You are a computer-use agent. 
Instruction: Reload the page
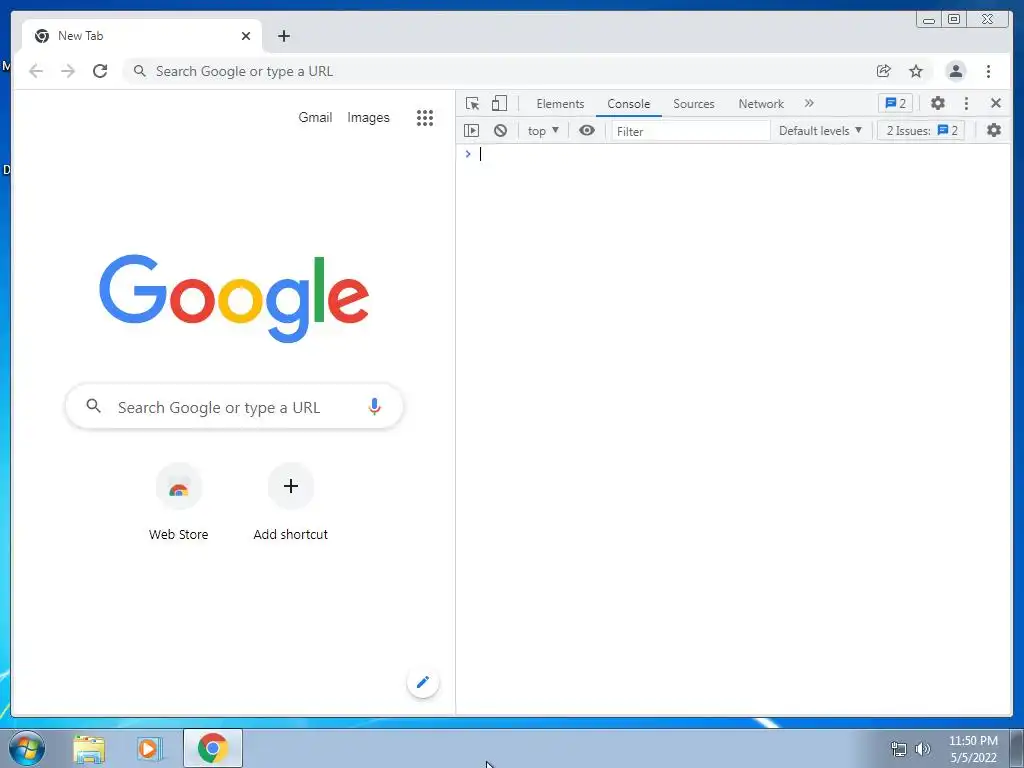click(x=100, y=71)
